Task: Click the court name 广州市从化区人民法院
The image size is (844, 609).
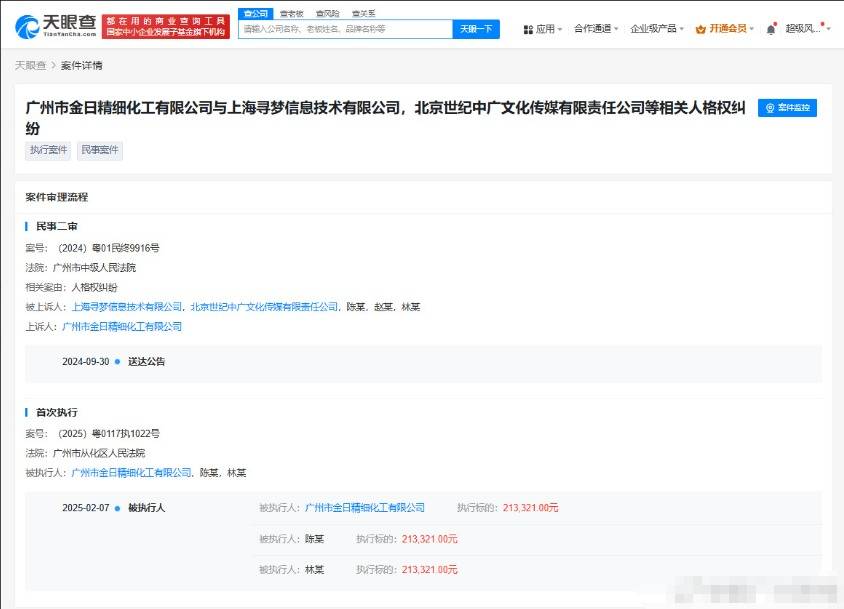Action: [x=99, y=453]
